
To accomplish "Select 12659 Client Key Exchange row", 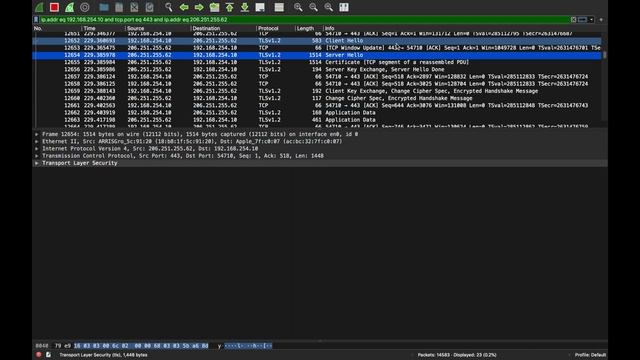I will point(317,91).
